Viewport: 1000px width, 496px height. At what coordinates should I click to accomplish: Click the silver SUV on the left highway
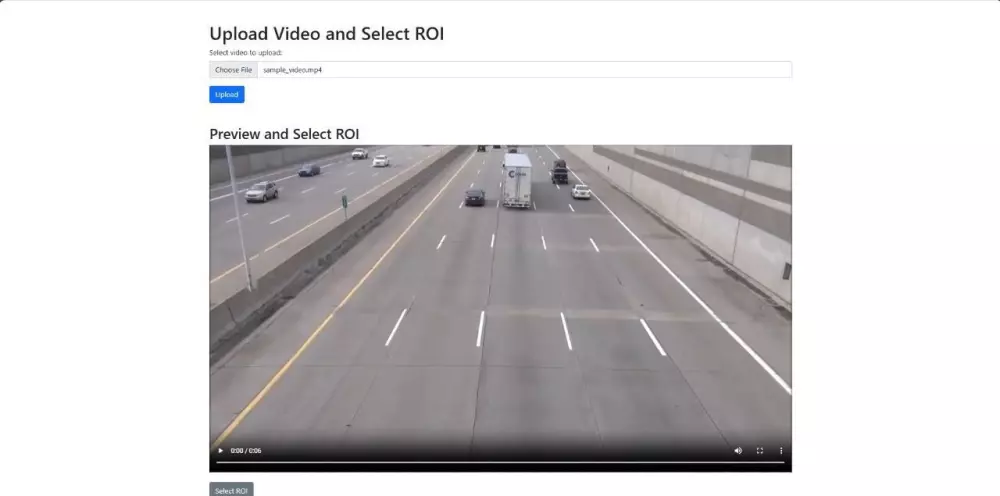[x=262, y=191]
